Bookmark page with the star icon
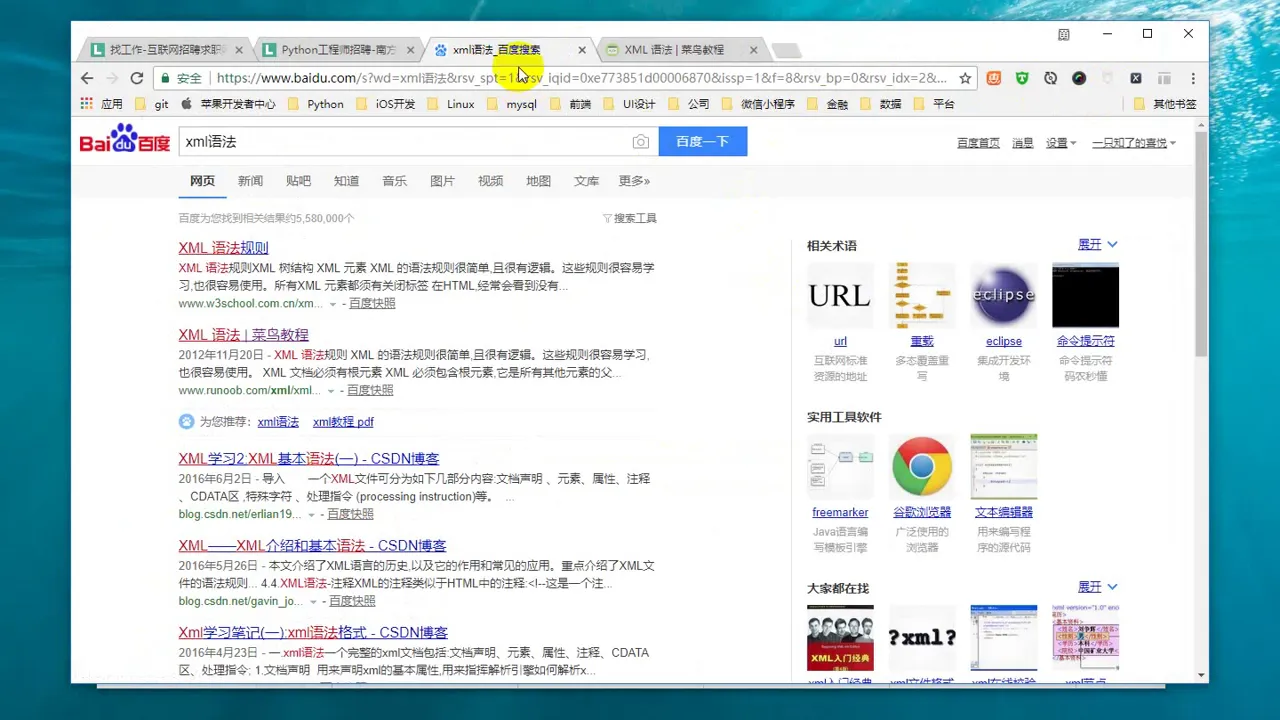Viewport: 1280px width, 720px height. 965,78
